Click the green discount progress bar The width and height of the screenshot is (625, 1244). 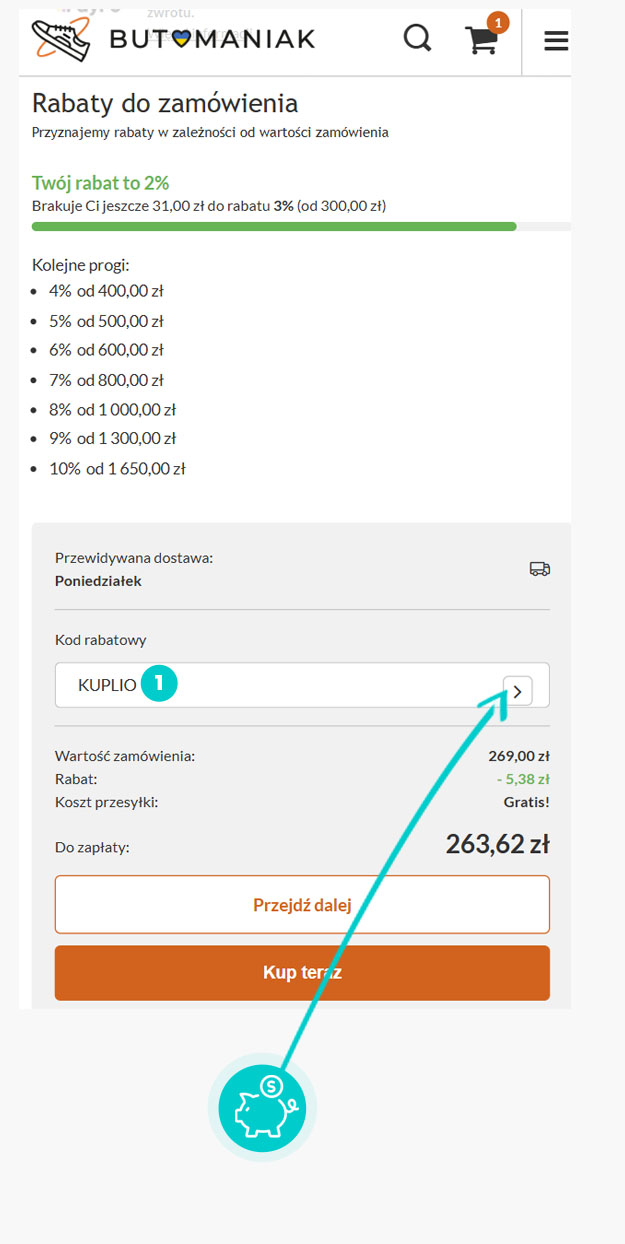pyautogui.click(x=274, y=227)
